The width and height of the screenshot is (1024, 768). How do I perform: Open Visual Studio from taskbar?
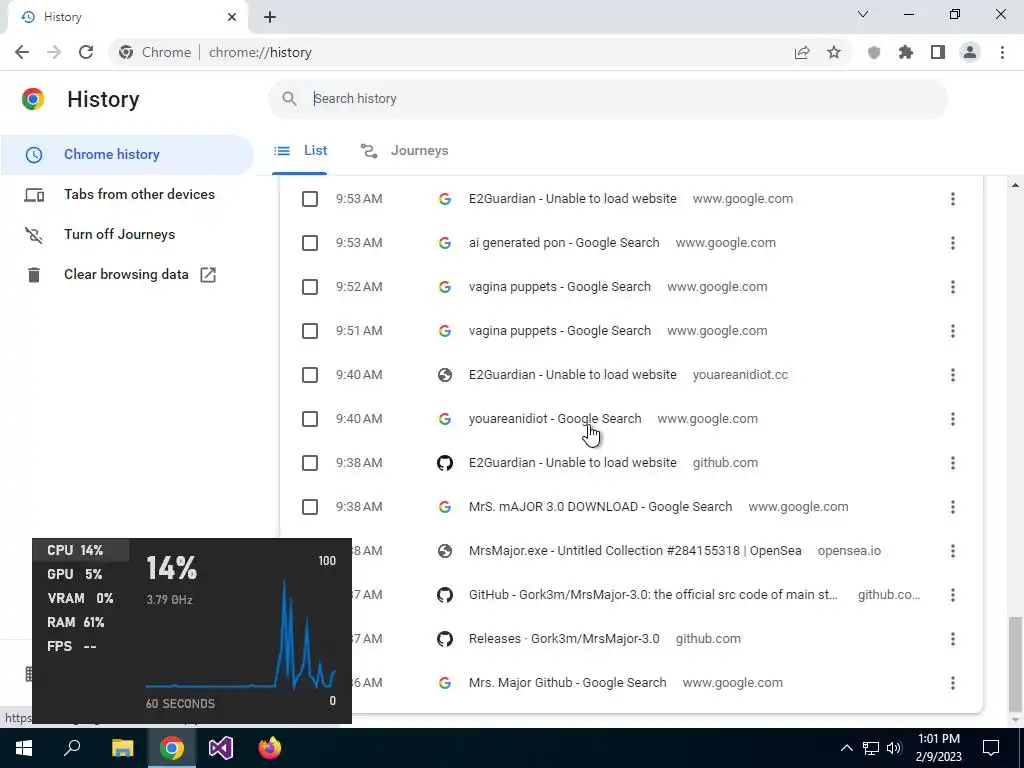pyautogui.click(x=221, y=748)
